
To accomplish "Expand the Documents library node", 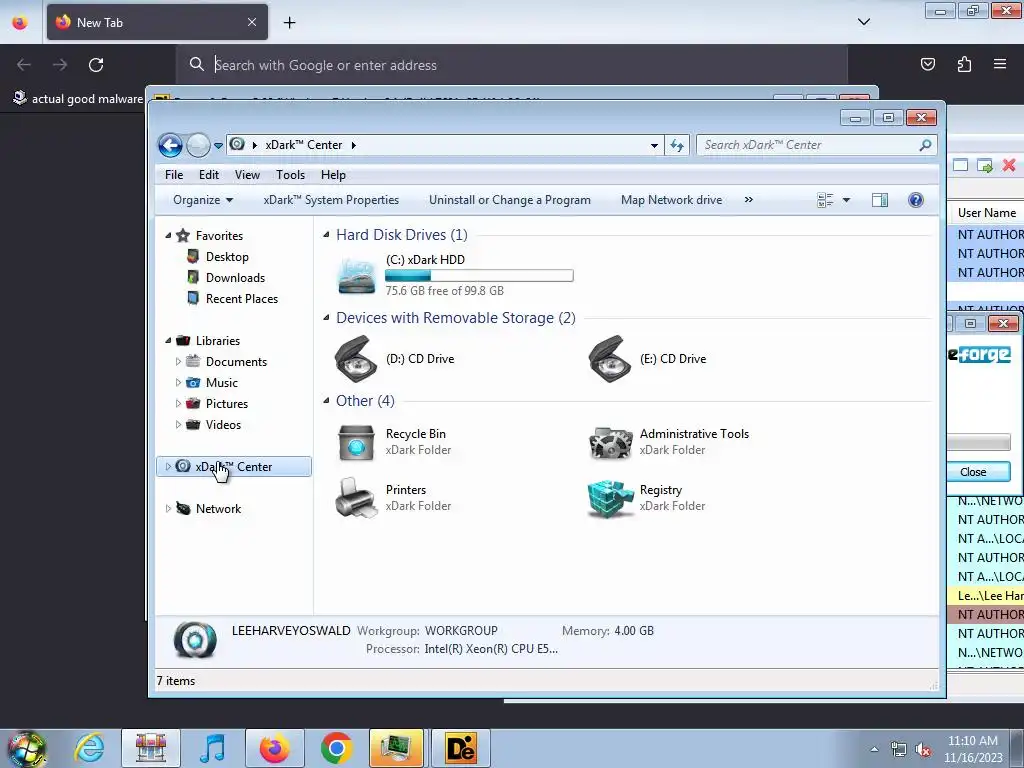I will 178,361.
